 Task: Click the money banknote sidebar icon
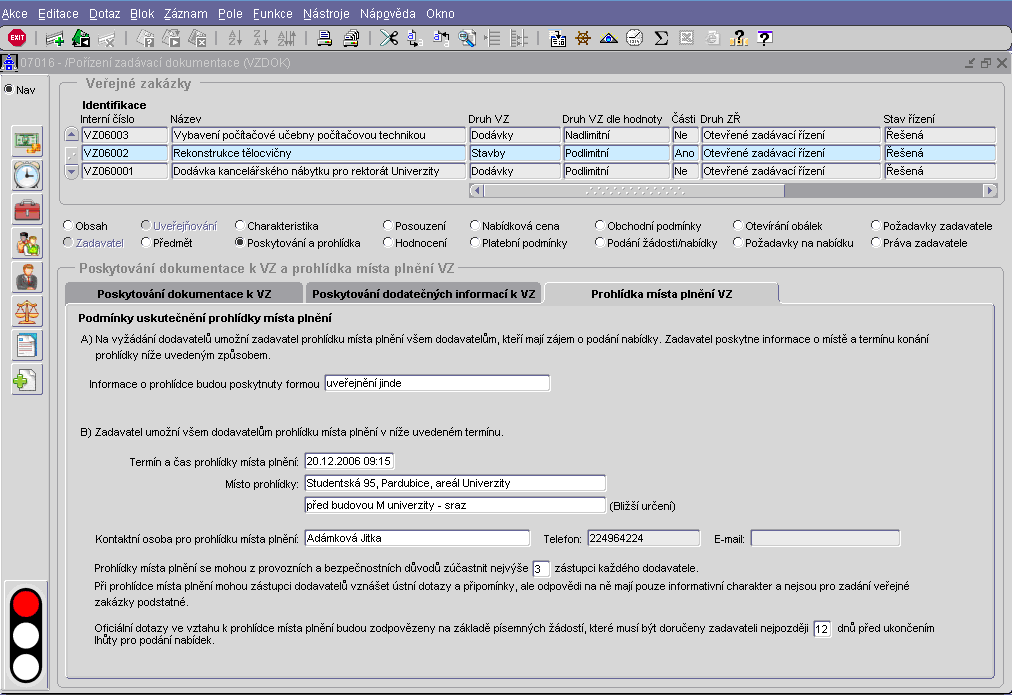point(27,141)
